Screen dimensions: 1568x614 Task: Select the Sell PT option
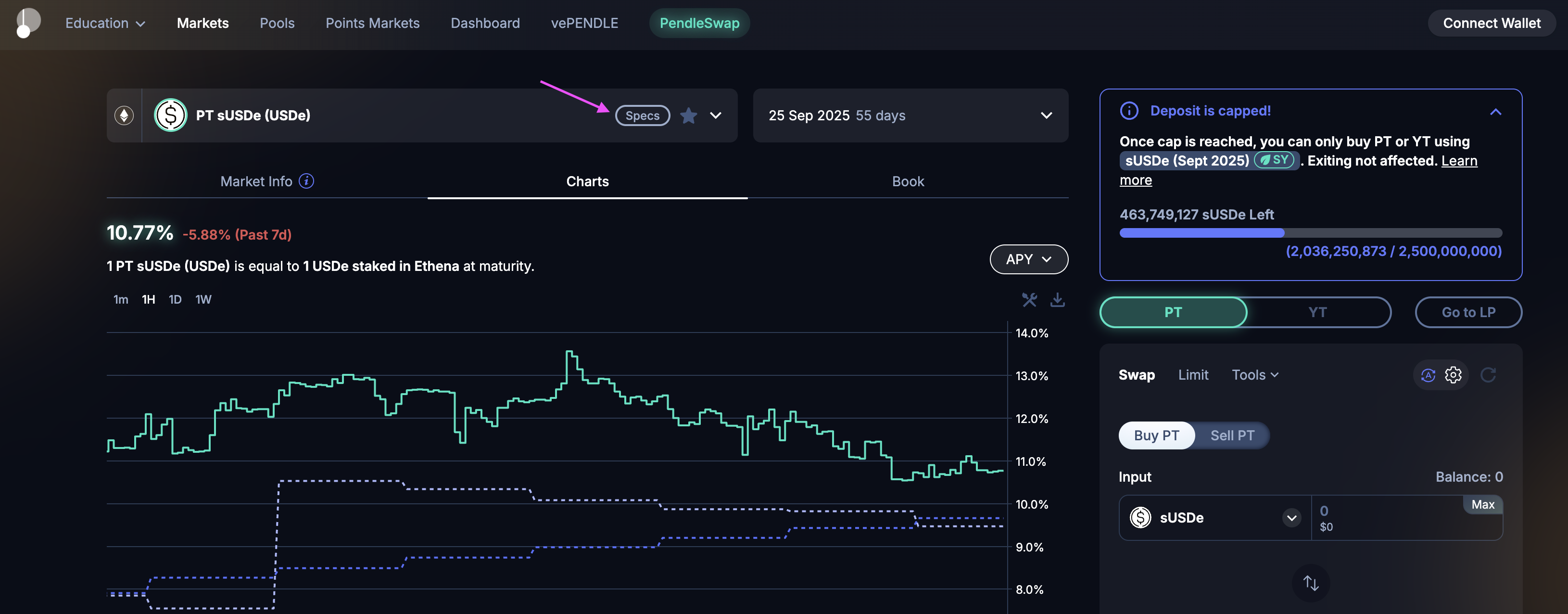[x=1232, y=435]
